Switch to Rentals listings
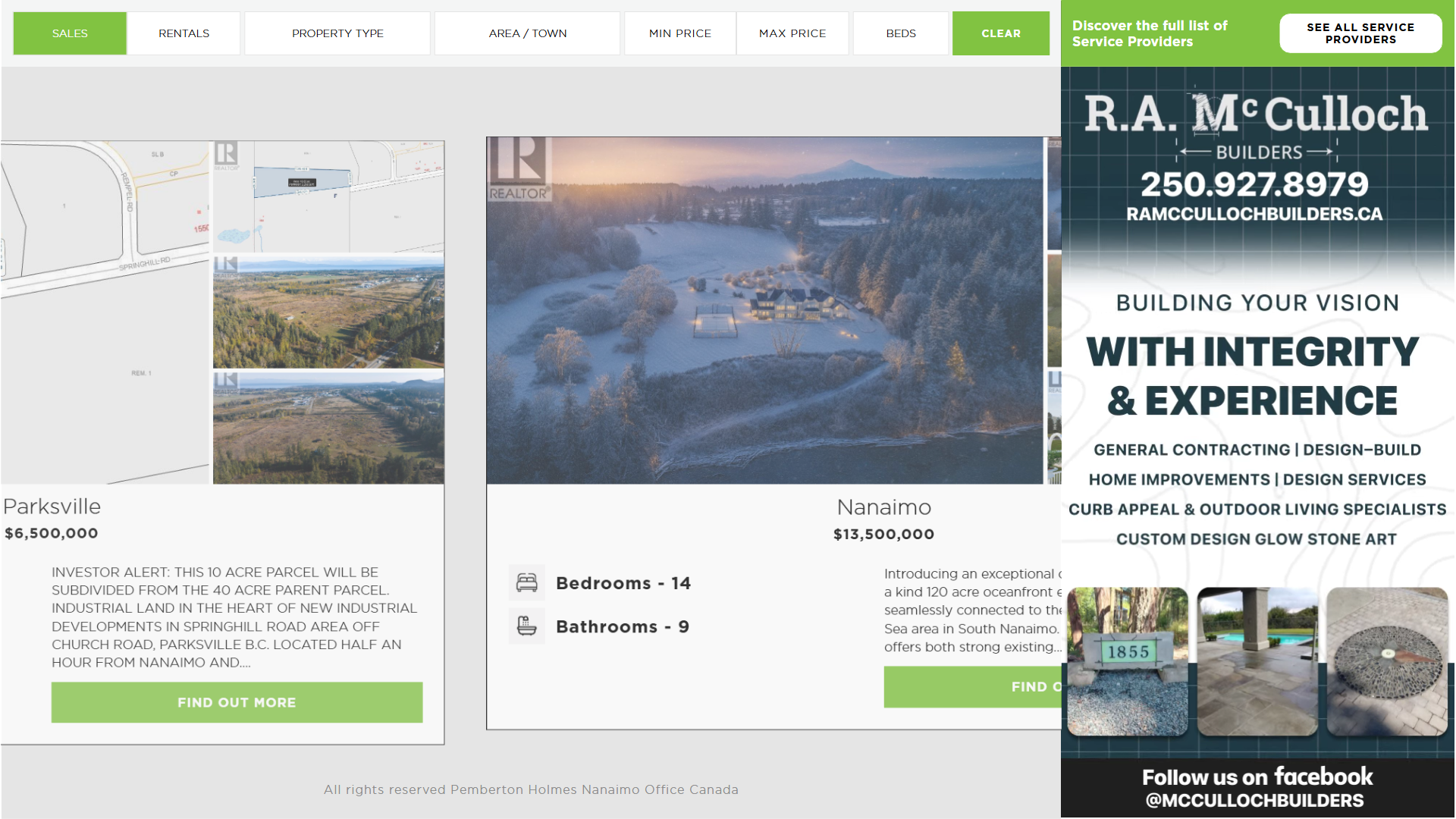Screen dimensions: 1456x819 (184, 33)
